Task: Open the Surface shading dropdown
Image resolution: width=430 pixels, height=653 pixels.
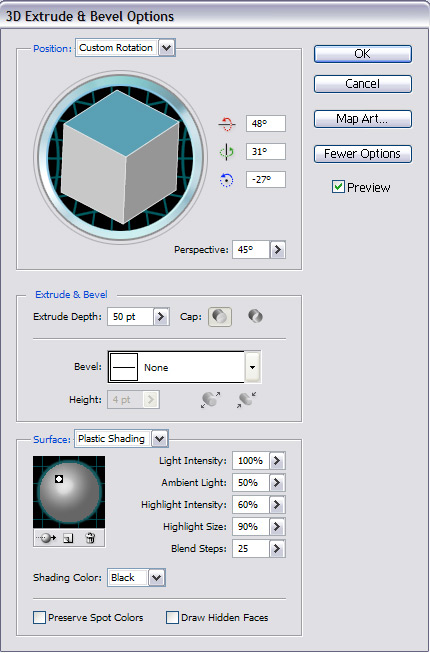Action: pos(160,438)
